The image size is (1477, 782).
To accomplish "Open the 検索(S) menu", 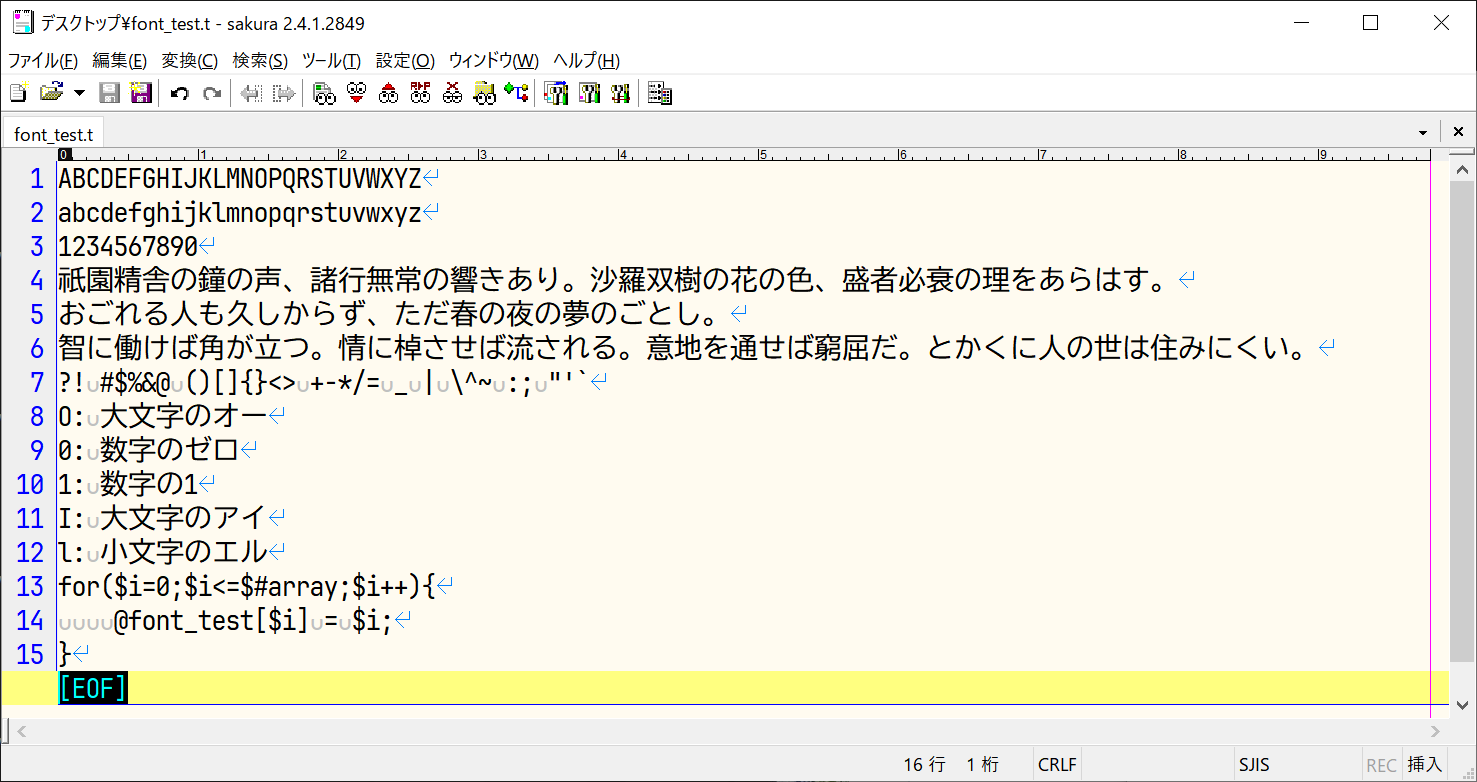I will (x=260, y=60).
